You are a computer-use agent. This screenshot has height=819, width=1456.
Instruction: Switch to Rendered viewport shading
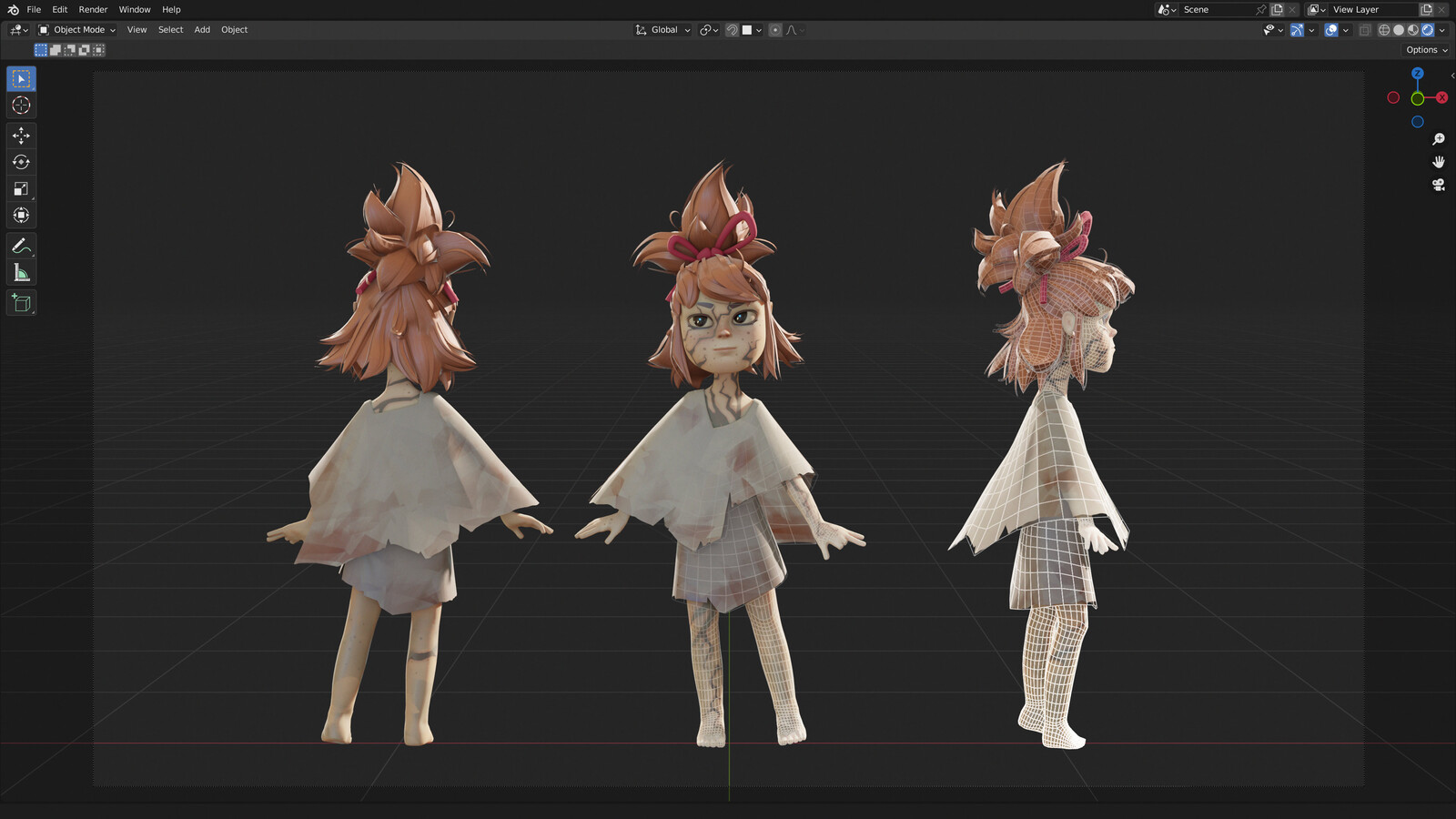(1428, 30)
